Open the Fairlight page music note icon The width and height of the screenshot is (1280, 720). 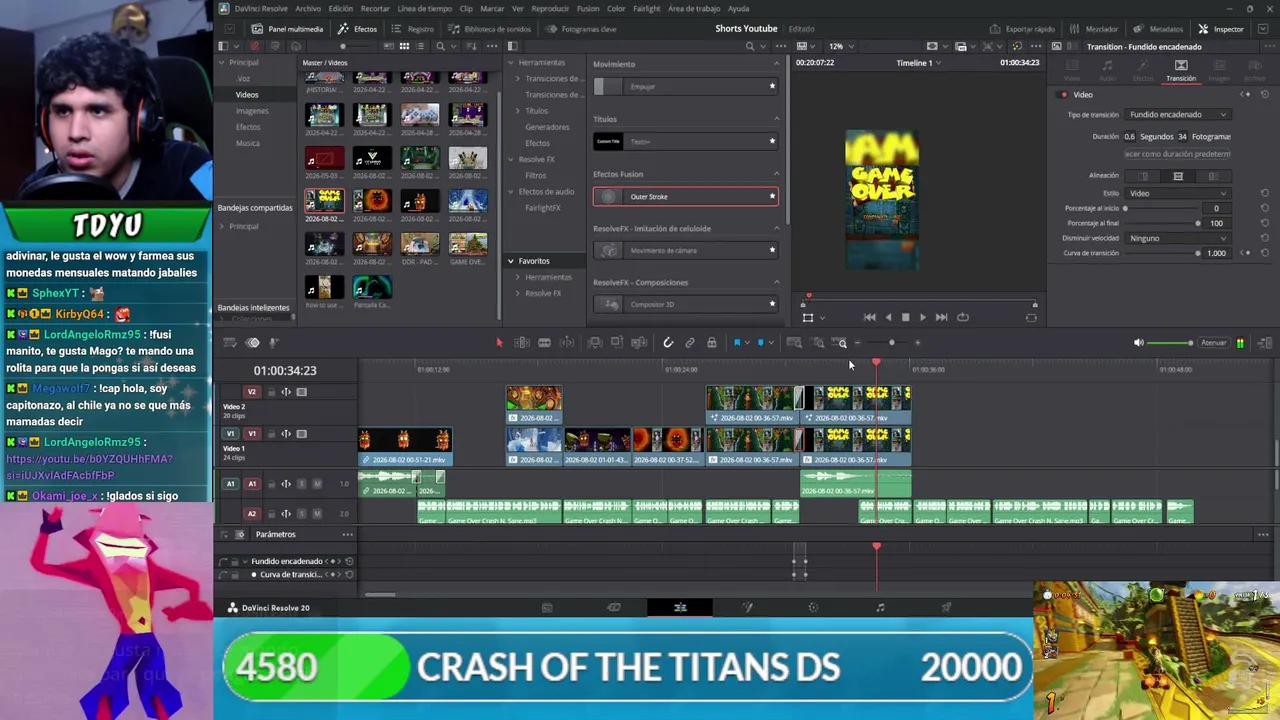(x=880, y=607)
